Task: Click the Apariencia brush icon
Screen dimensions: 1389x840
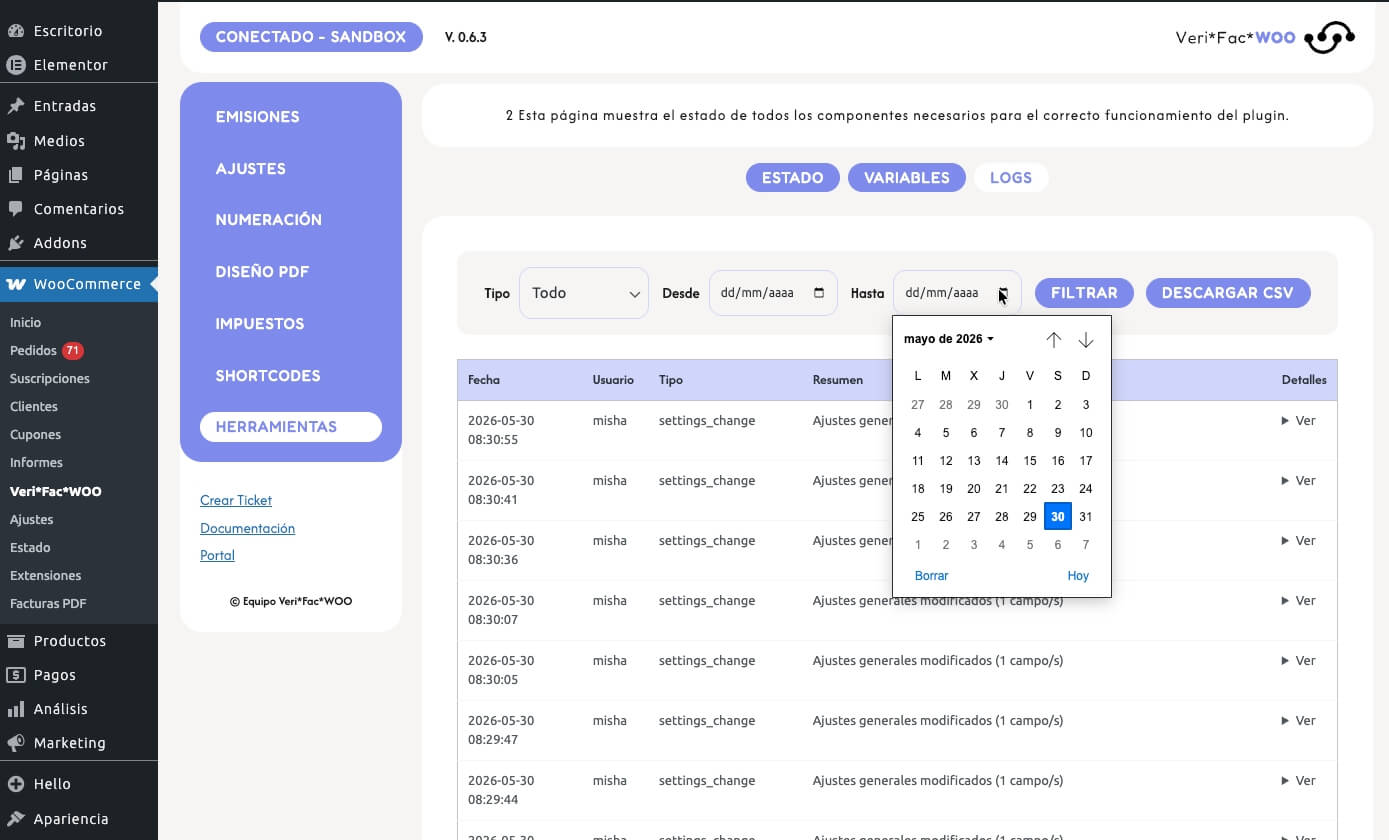Action: click(x=16, y=819)
